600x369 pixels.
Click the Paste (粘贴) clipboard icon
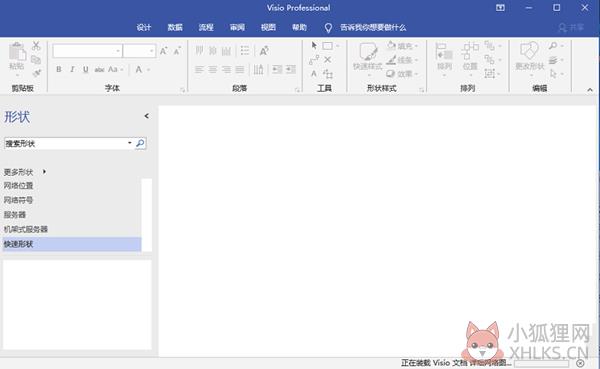(x=17, y=52)
